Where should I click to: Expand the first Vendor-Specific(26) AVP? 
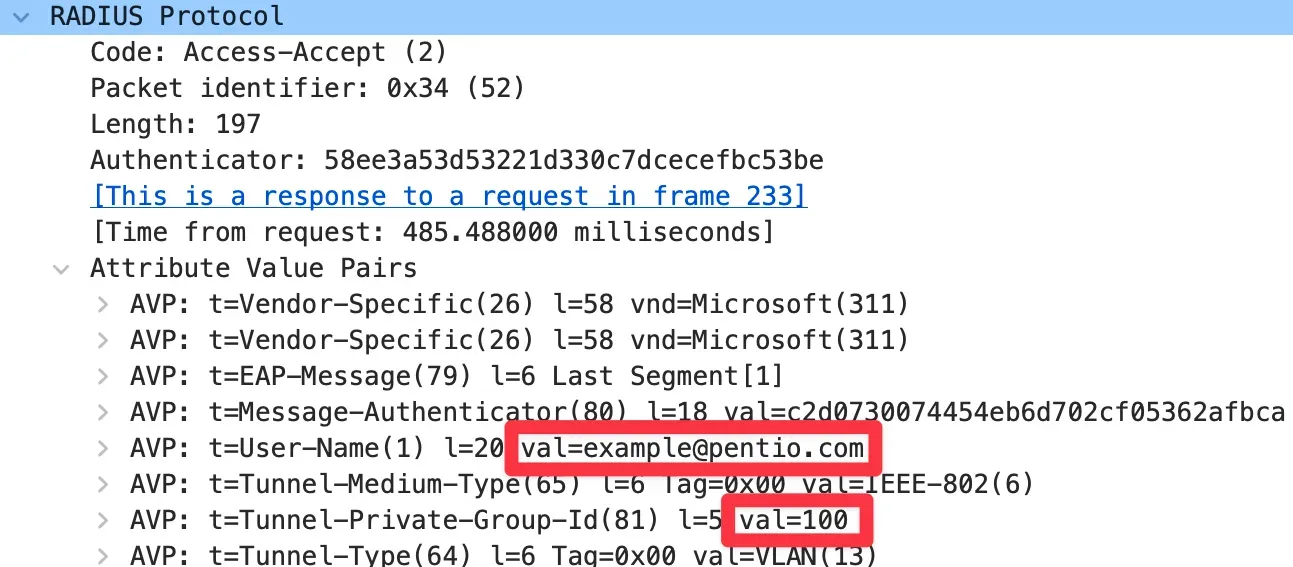click(x=102, y=305)
